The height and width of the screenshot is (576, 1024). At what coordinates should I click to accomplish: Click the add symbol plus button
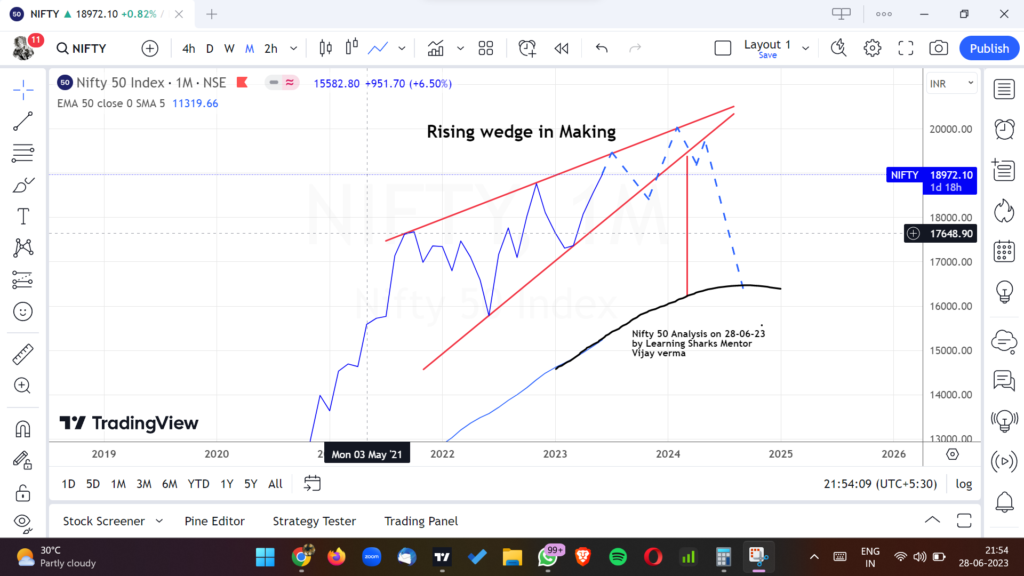[x=150, y=48]
